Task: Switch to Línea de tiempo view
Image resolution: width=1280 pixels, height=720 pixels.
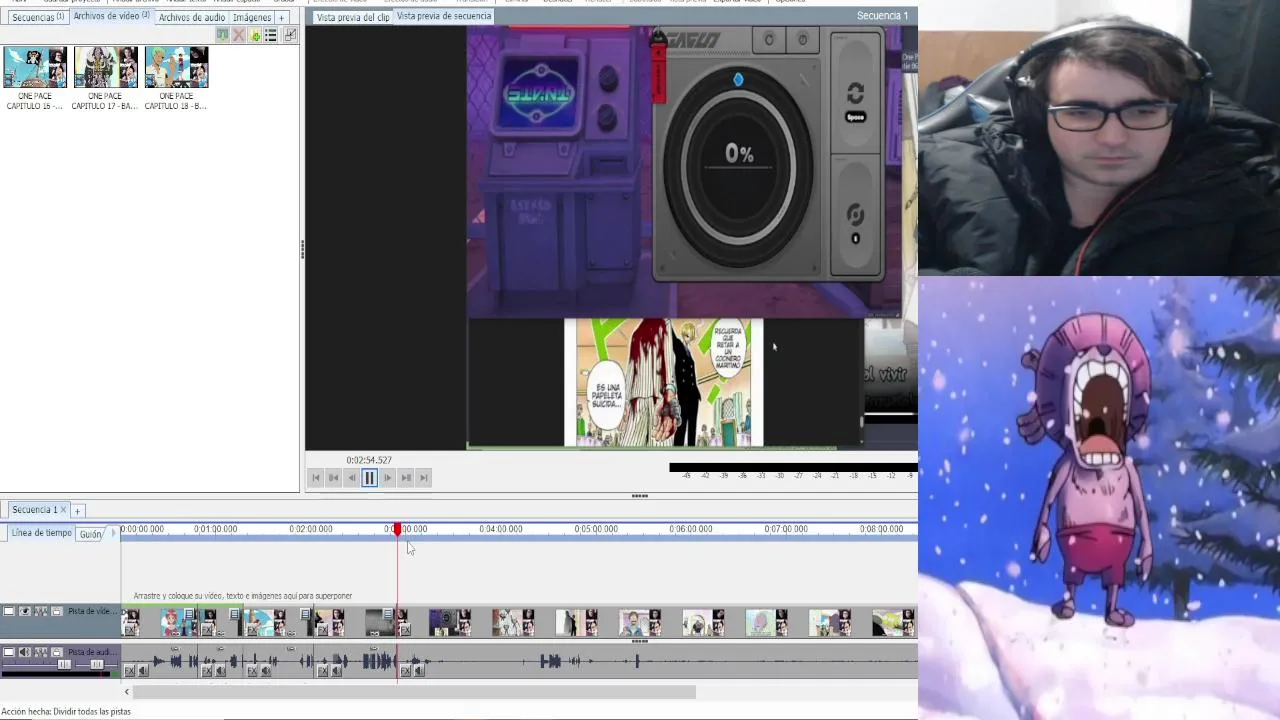Action: (41, 533)
